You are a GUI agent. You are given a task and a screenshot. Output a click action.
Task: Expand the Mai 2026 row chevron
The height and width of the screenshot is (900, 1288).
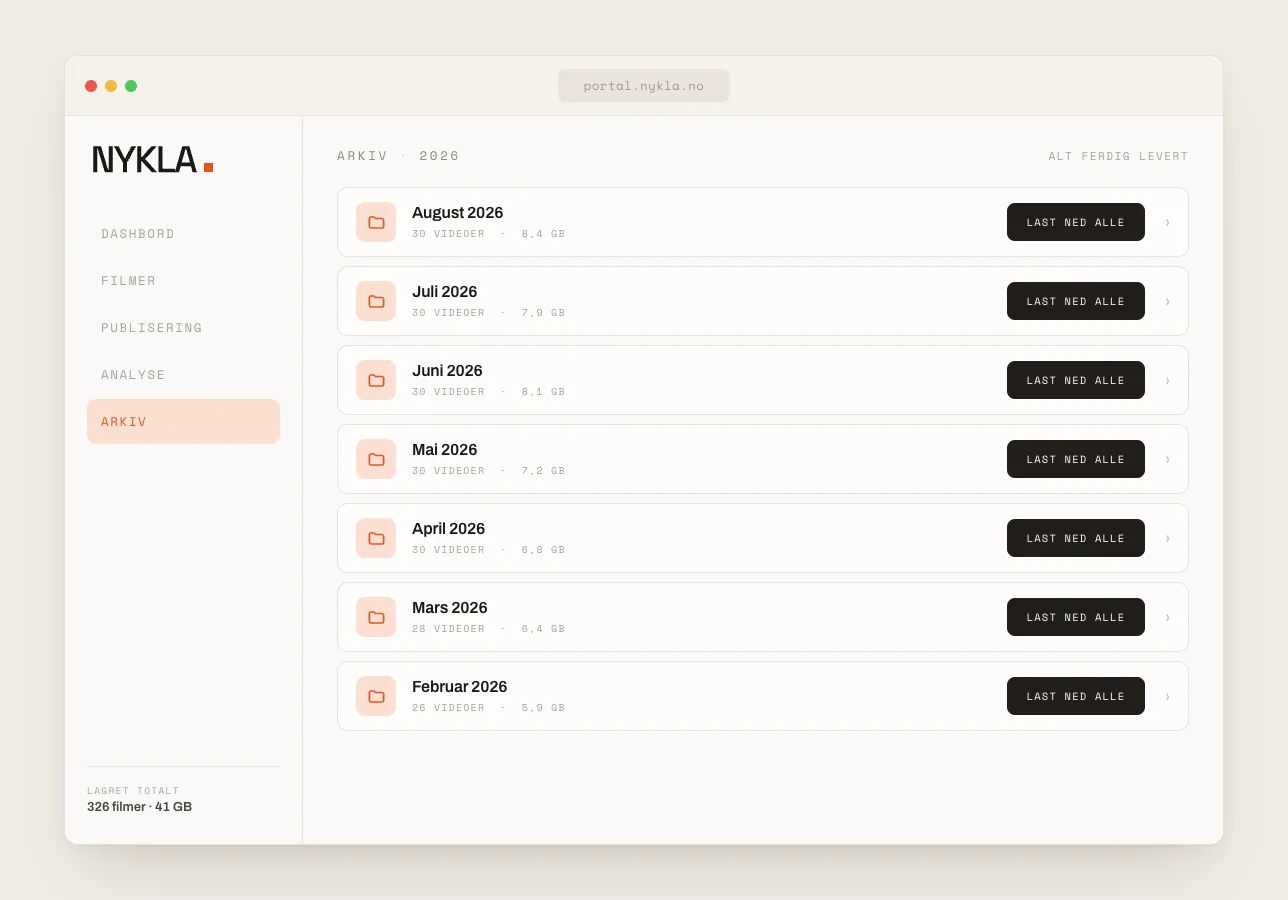(x=1167, y=459)
